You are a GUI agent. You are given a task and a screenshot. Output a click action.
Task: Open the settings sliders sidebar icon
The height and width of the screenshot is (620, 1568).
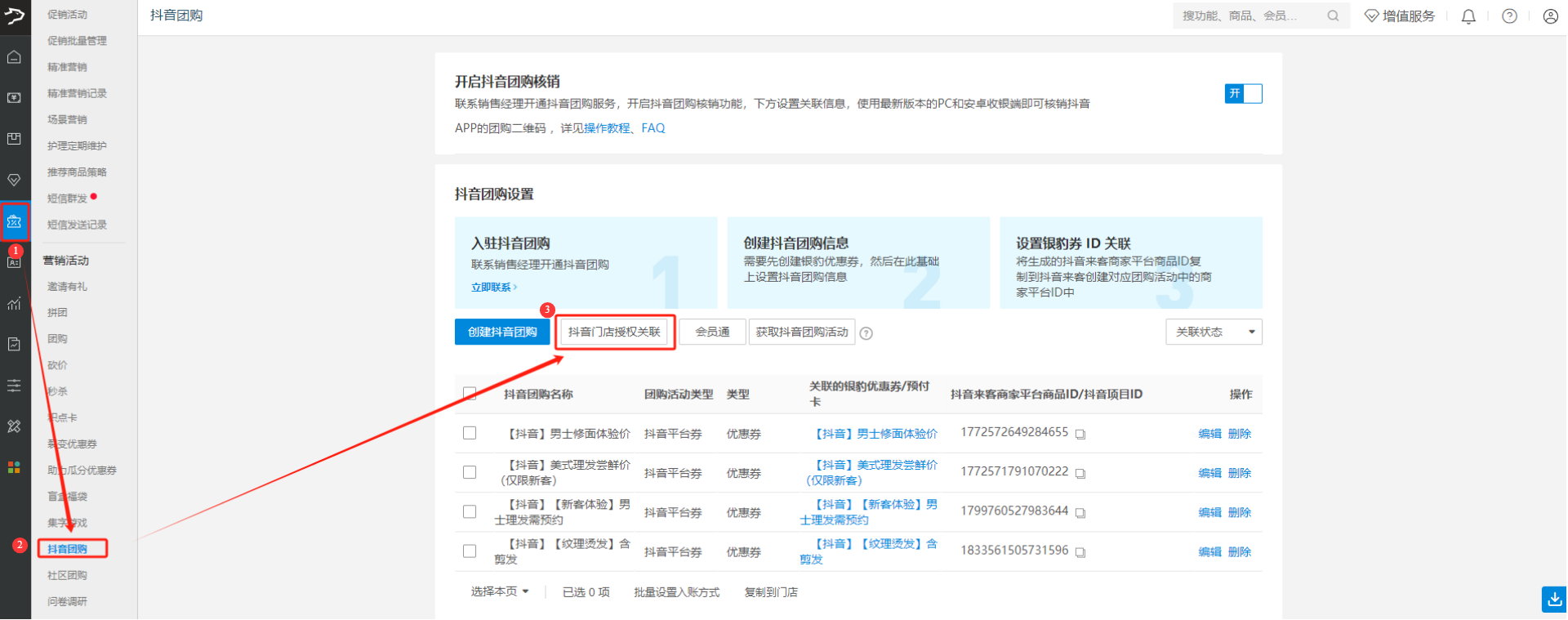14,386
